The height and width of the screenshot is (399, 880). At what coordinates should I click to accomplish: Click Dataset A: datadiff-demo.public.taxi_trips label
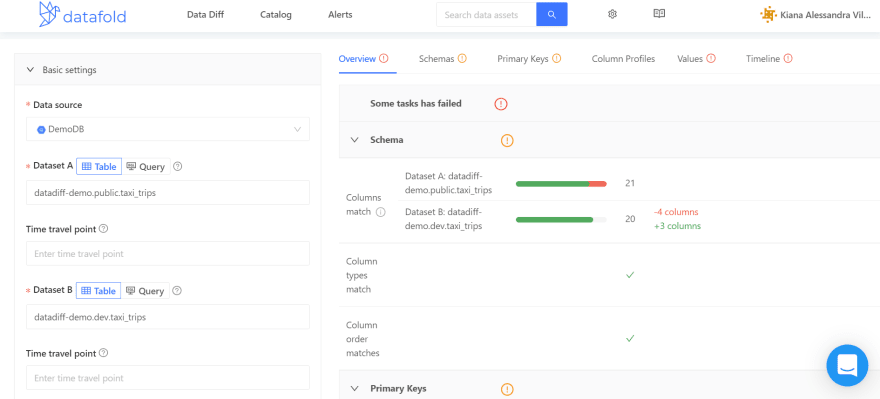(448, 183)
